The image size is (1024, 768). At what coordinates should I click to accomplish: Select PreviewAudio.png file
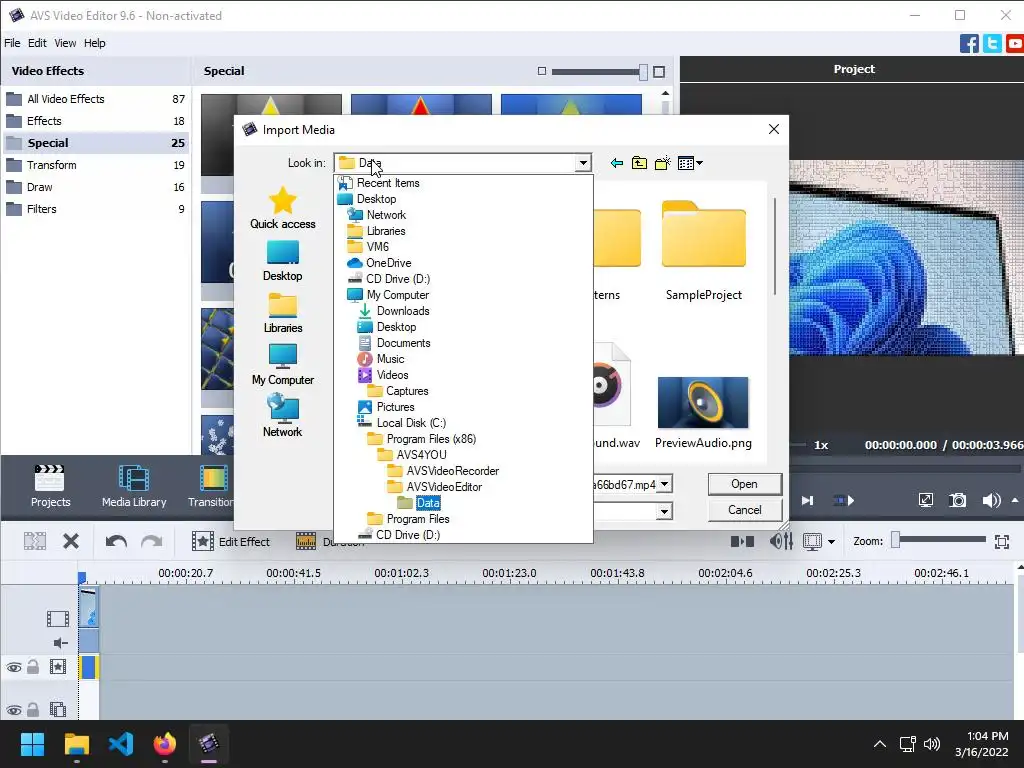(x=703, y=413)
